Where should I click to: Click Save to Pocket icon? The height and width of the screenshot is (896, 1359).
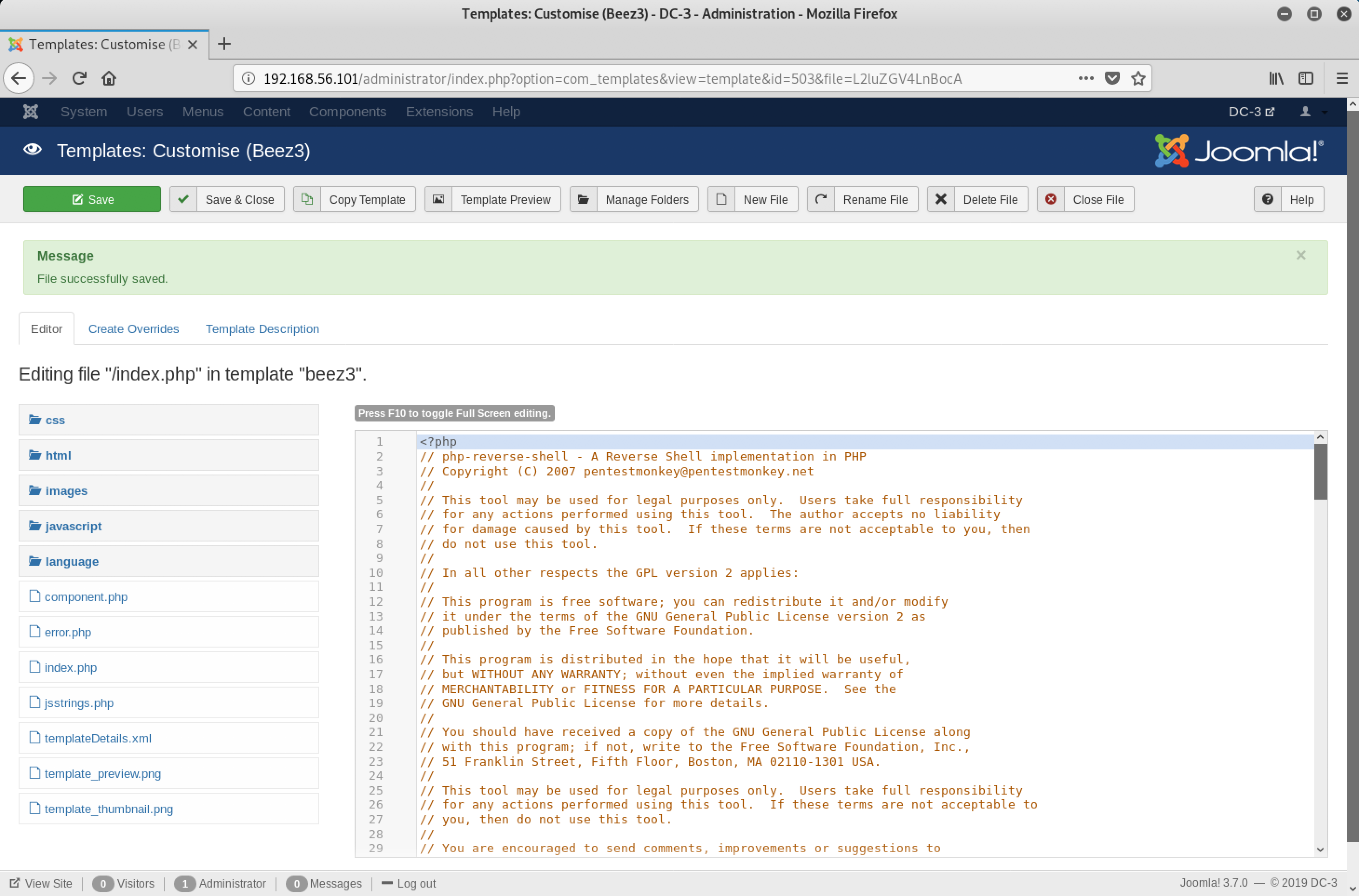coord(1112,78)
